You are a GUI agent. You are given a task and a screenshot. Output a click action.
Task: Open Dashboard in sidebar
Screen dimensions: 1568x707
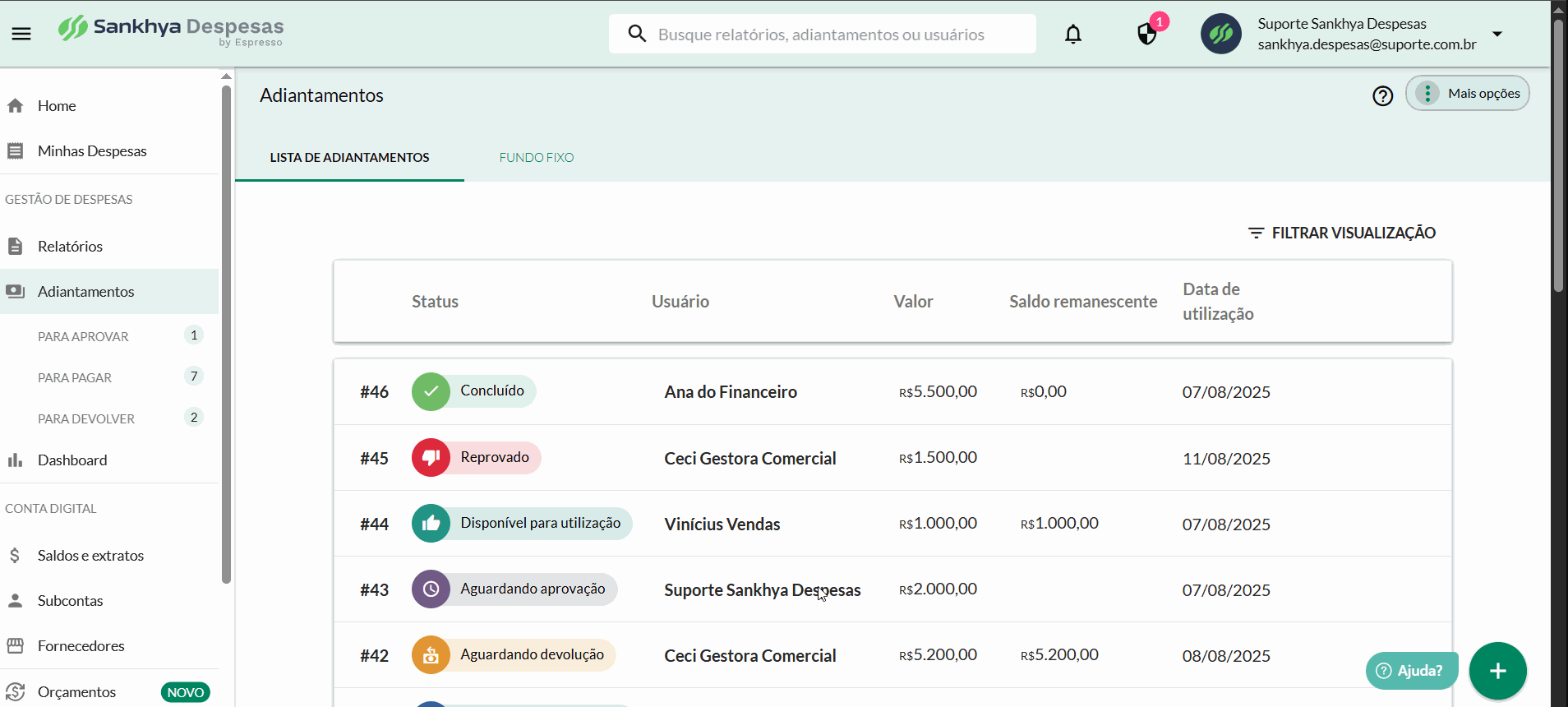(109, 460)
